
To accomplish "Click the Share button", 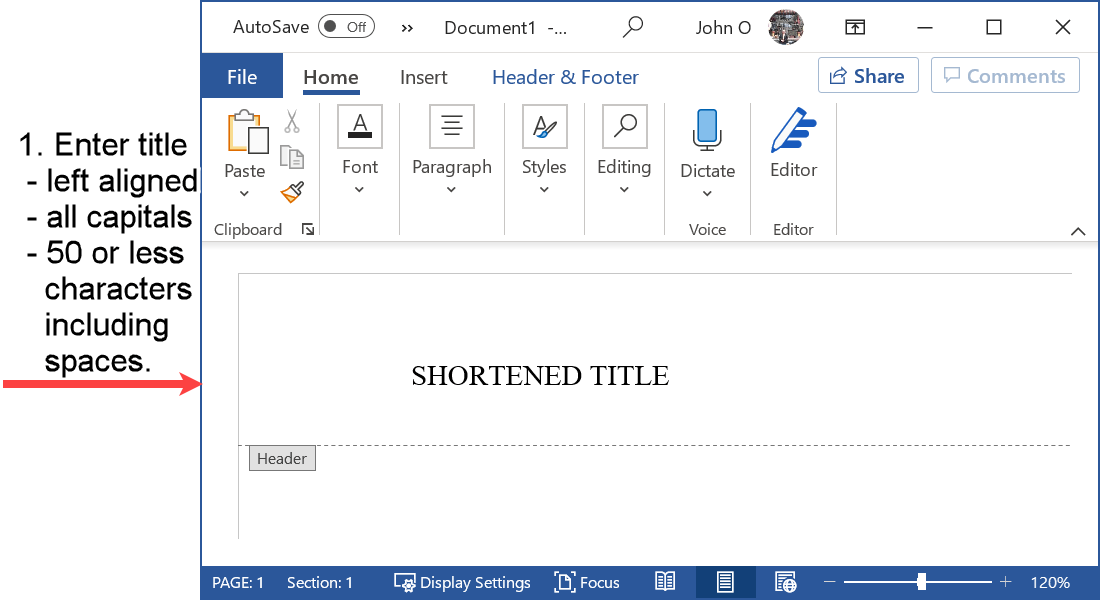I will tap(868, 75).
